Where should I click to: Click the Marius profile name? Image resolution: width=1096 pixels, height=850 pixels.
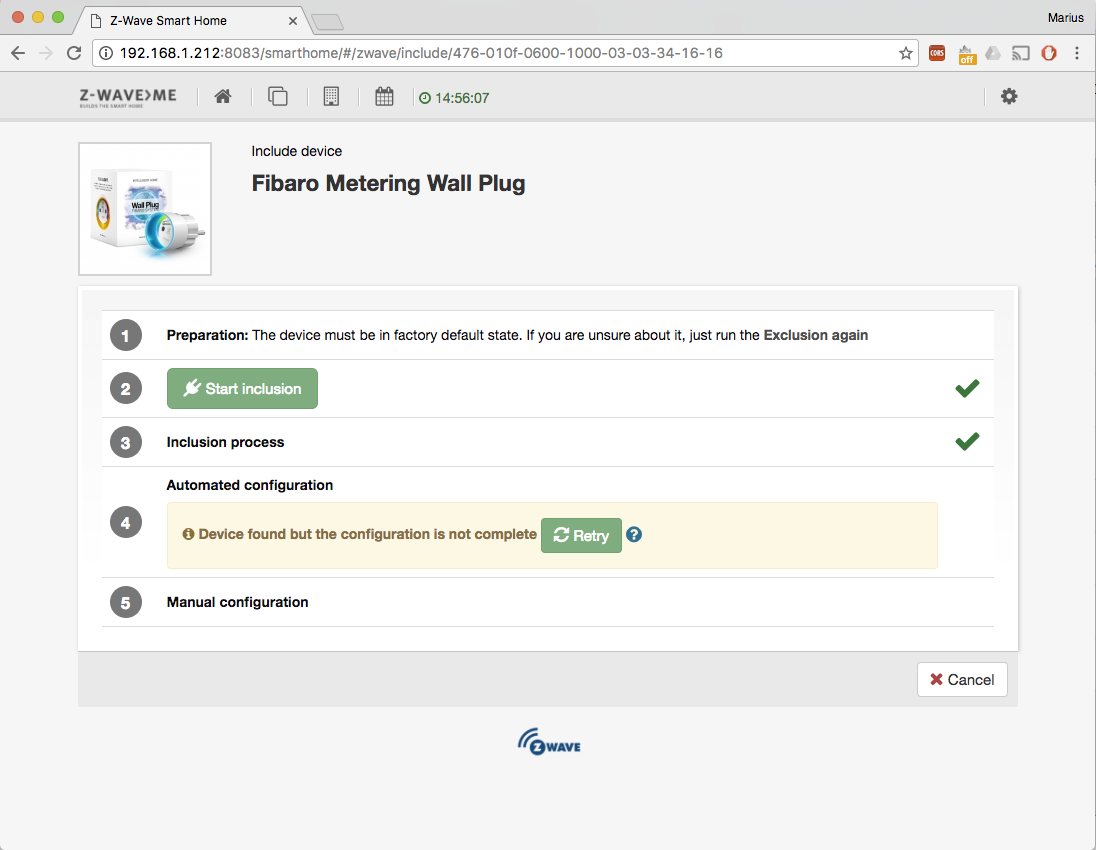[x=1065, y=18]
